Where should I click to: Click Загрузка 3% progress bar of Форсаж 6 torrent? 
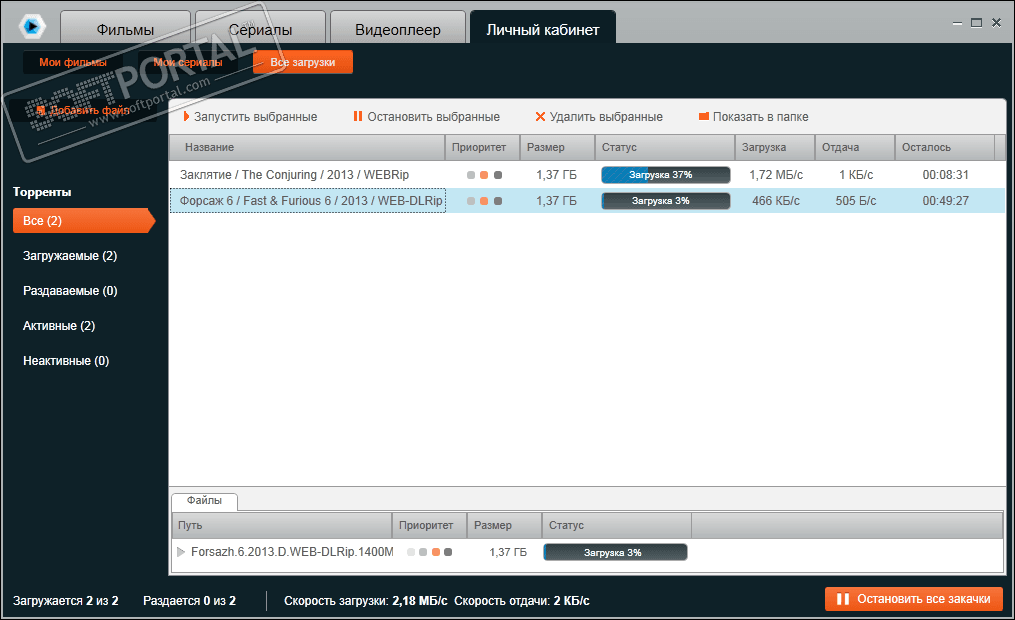pos(665,201)
